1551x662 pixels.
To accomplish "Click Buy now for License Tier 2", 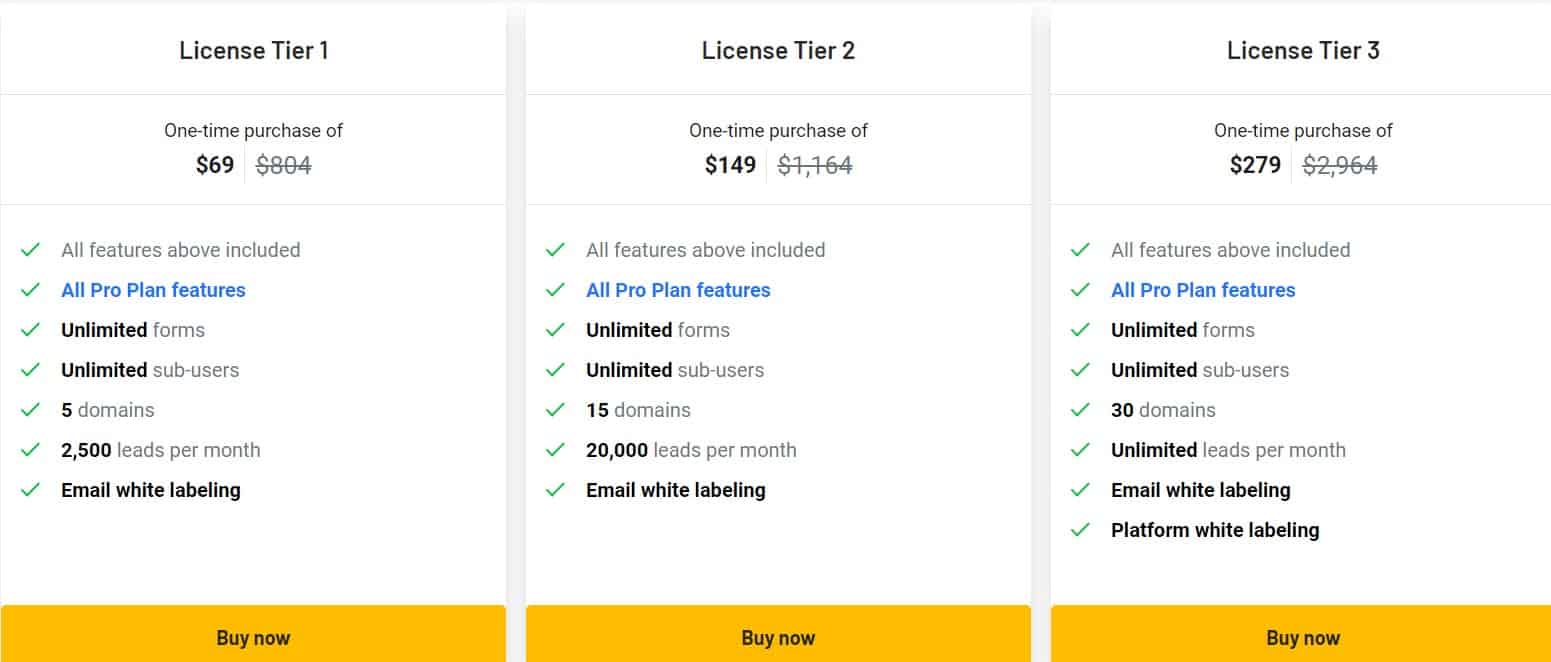I will [x=778, y=637].
